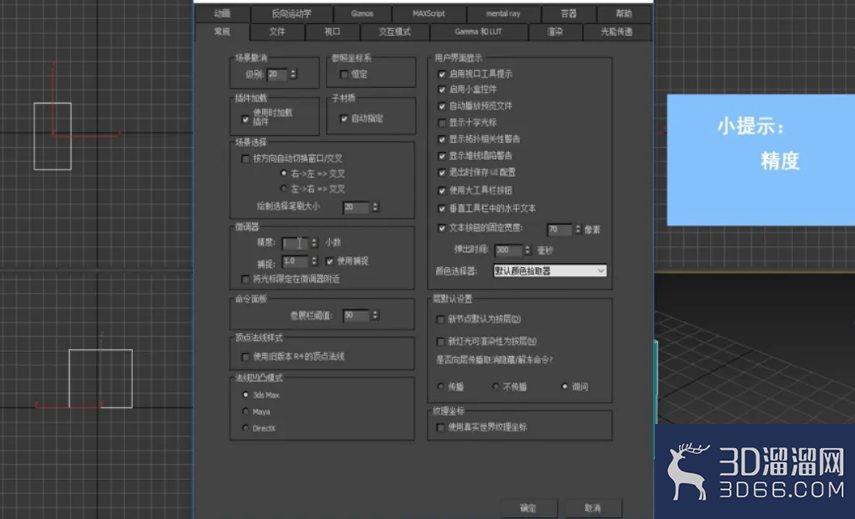The width and height of the screenshot is (855, 519).
Task: Adjust the 弹出时间 spinner arrows
Action: (528, 250)
